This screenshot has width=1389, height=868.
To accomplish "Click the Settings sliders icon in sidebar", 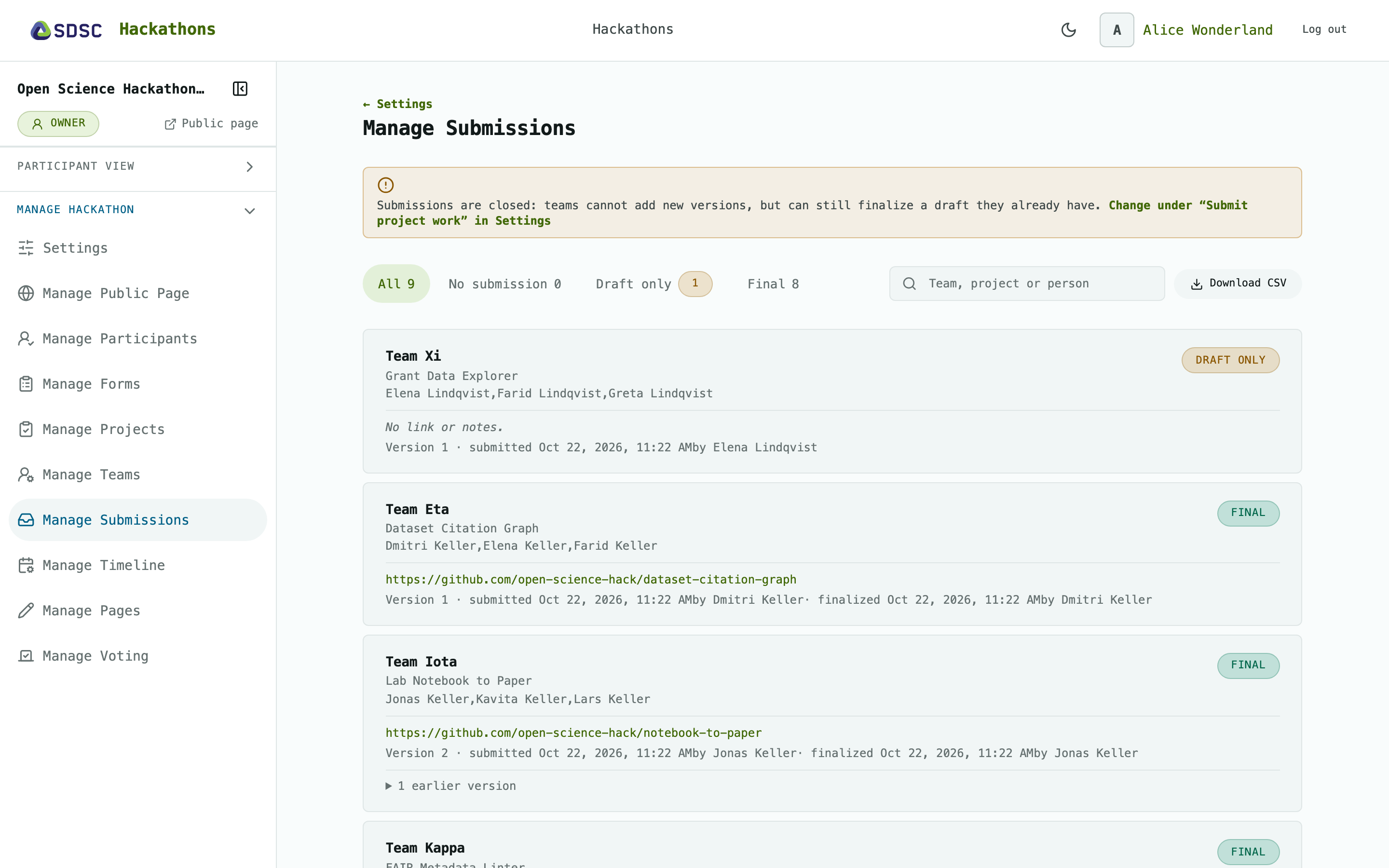I will click(x=26, y=248).
